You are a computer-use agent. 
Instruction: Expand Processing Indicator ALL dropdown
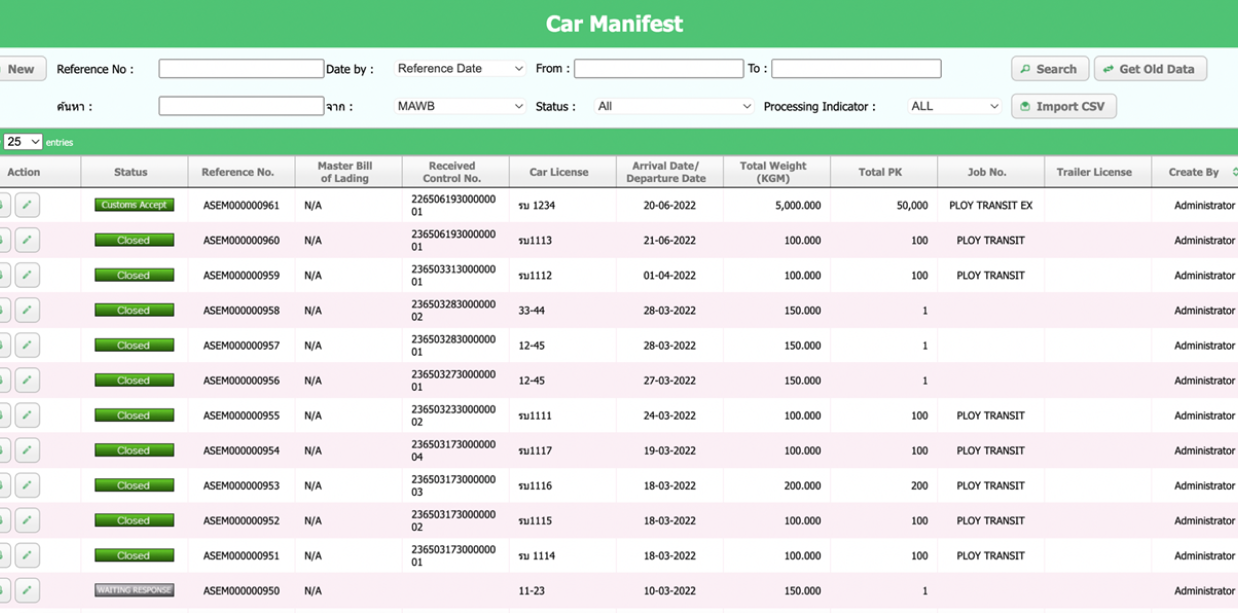[954, 106]
